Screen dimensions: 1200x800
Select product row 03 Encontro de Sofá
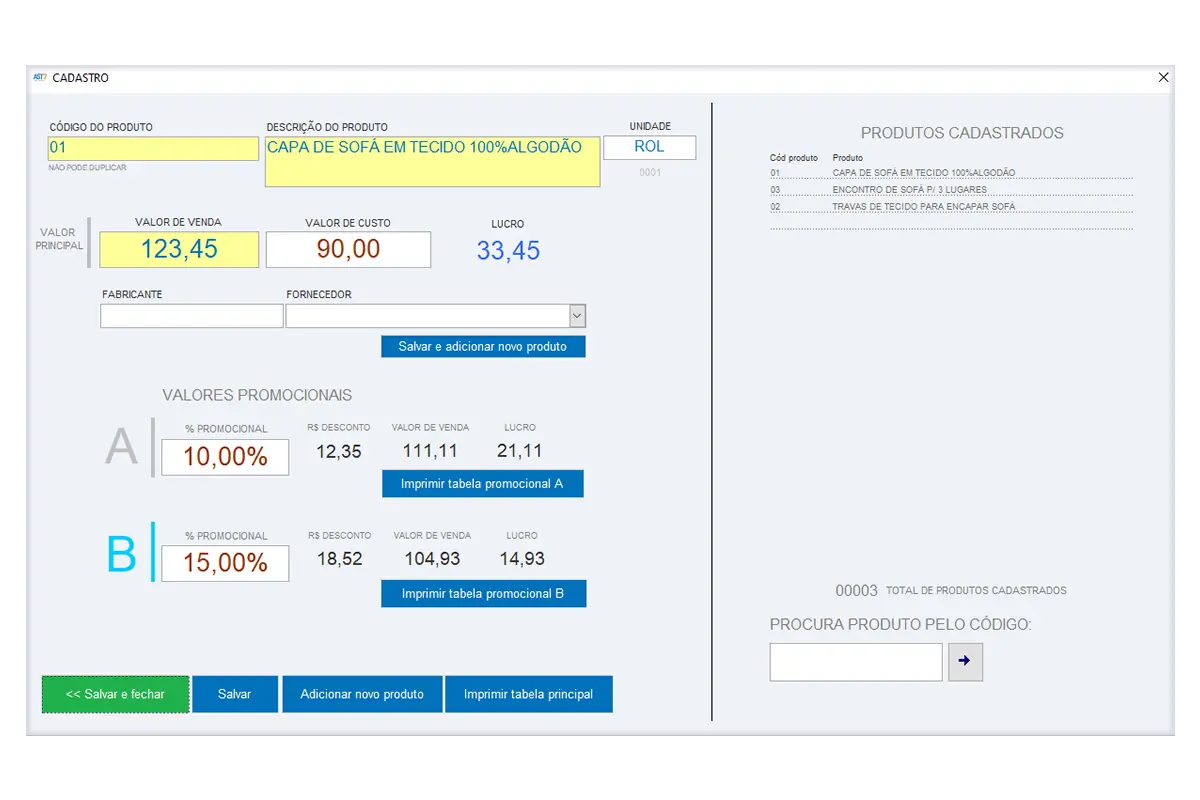pyautogui.click(x=951, y=190)
